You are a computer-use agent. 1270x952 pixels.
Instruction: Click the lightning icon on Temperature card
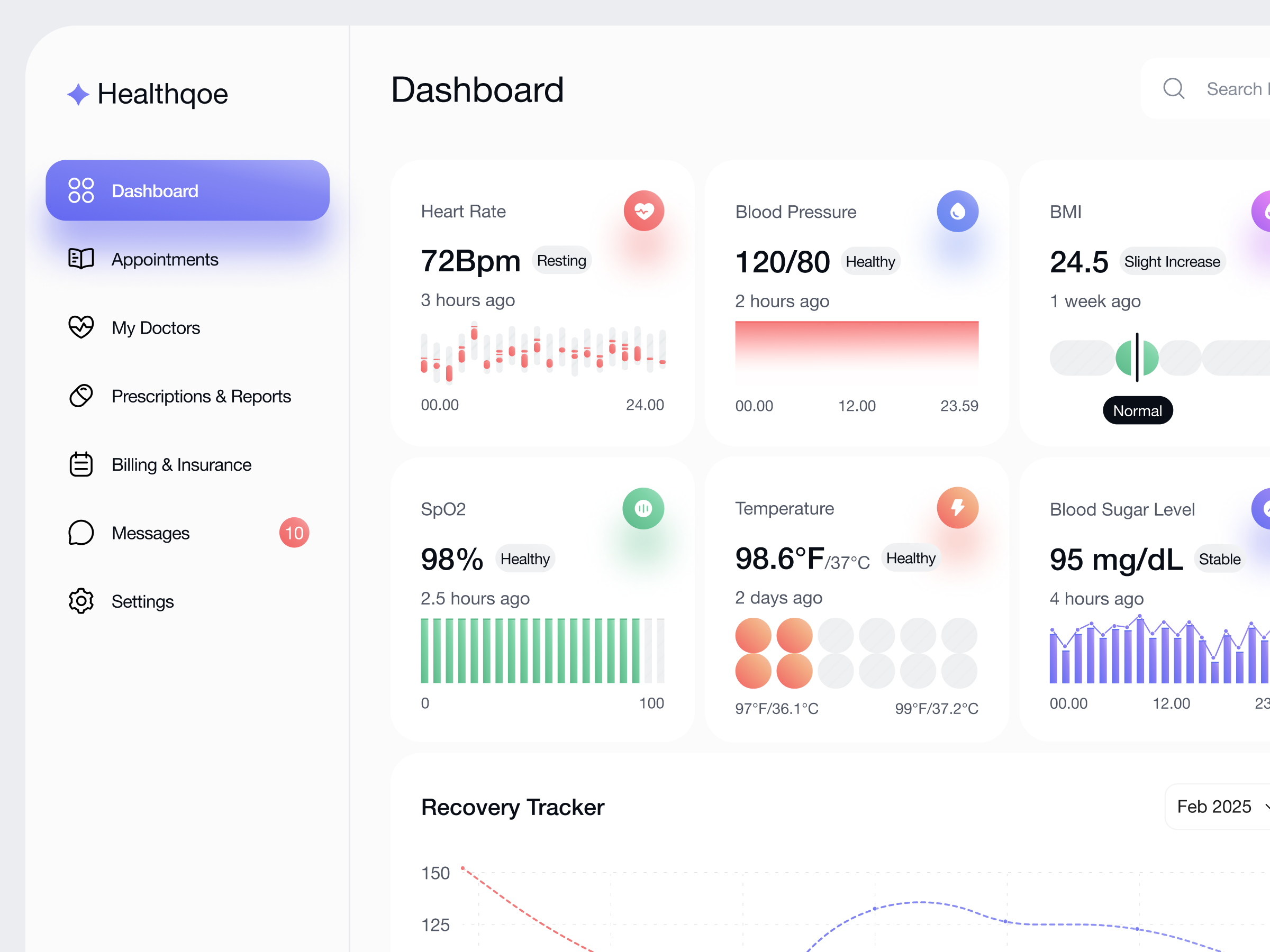957,507
